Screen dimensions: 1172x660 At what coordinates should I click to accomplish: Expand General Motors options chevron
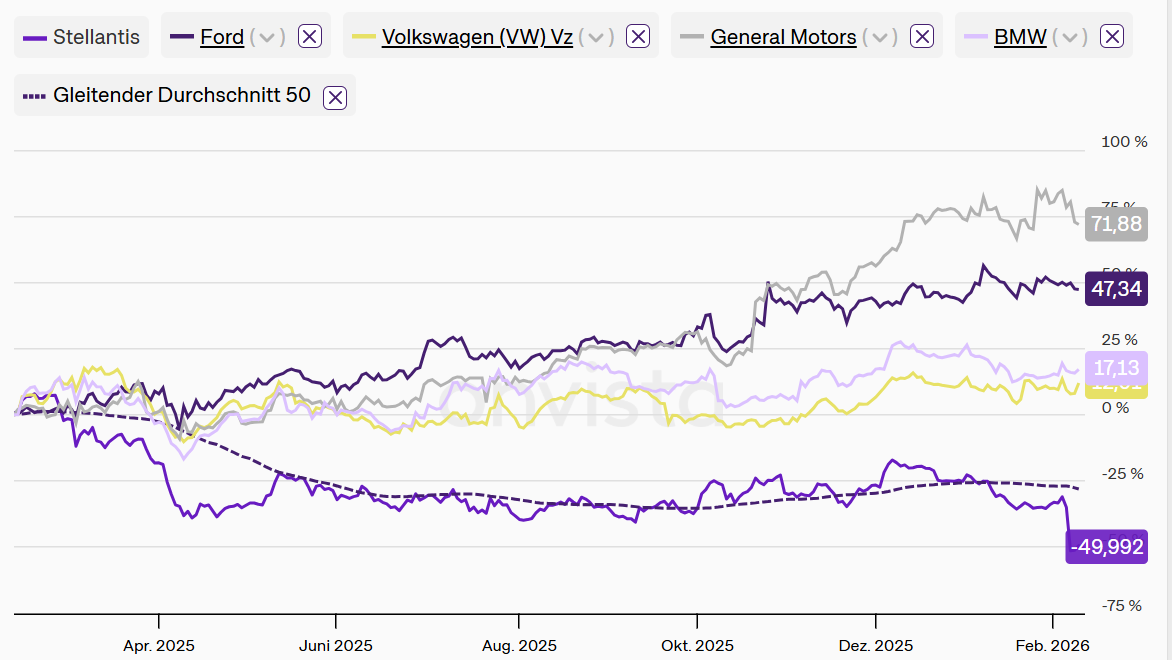[x=880, y=37]
